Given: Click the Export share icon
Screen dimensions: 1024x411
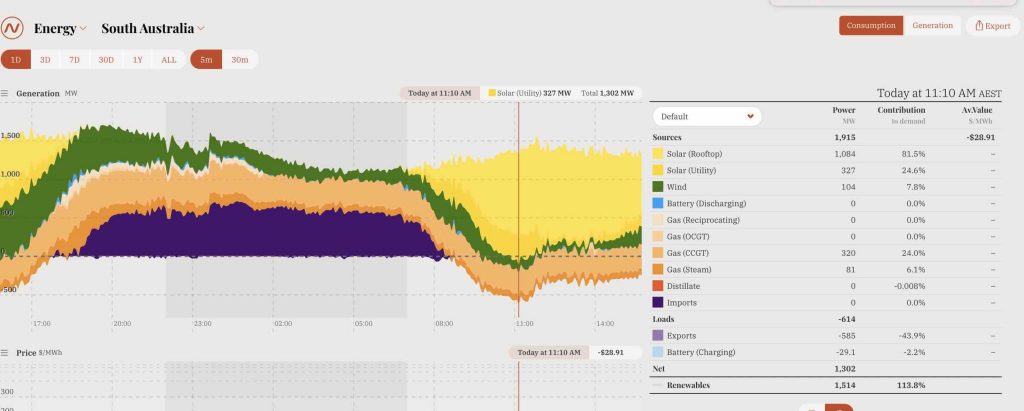Looking at the screenshot, I should [x=982, y=26].
